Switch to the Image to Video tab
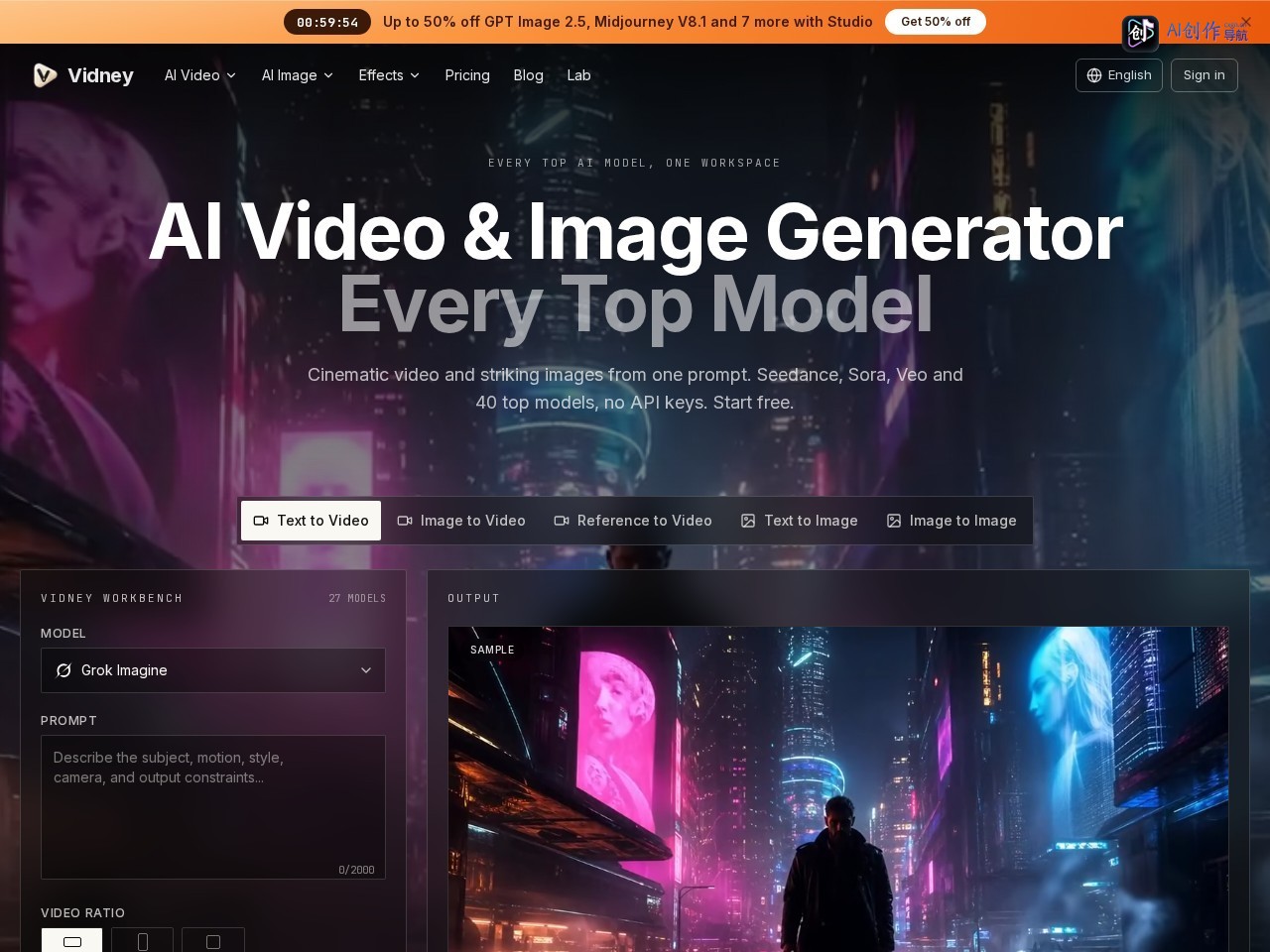The height and width of the screenshot is (952, 1270). click(461, 521)
